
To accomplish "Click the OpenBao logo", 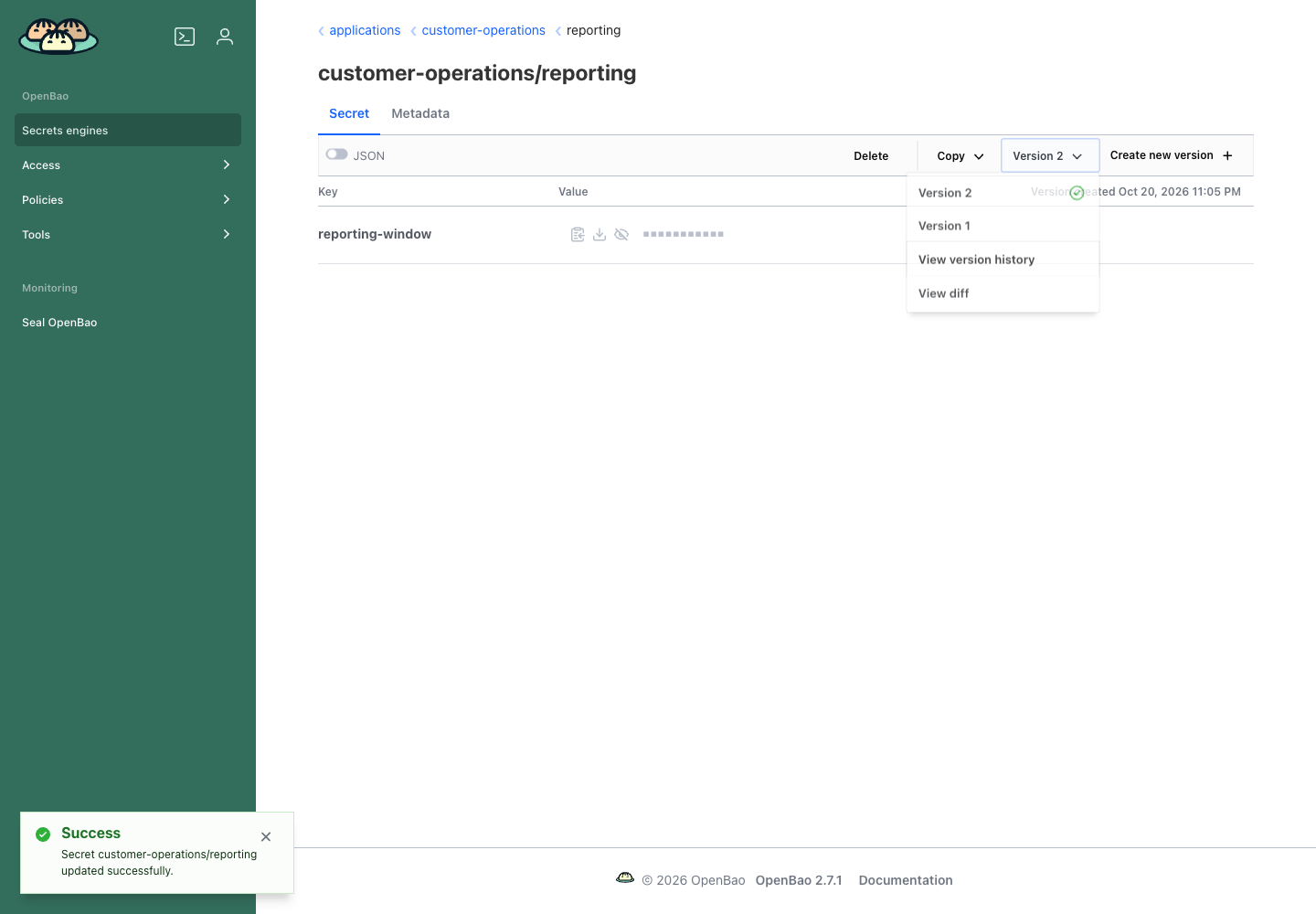I will coord(58,37).
